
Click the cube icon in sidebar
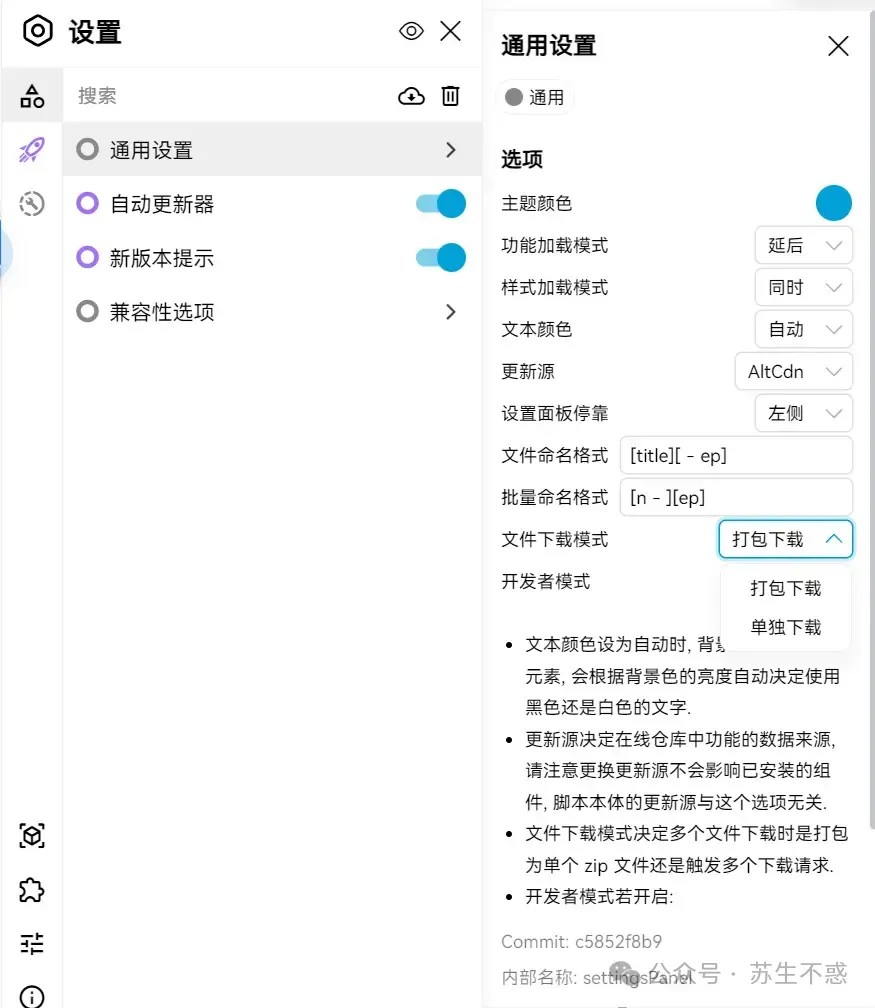pyautogui.click(x=32, y=835)
